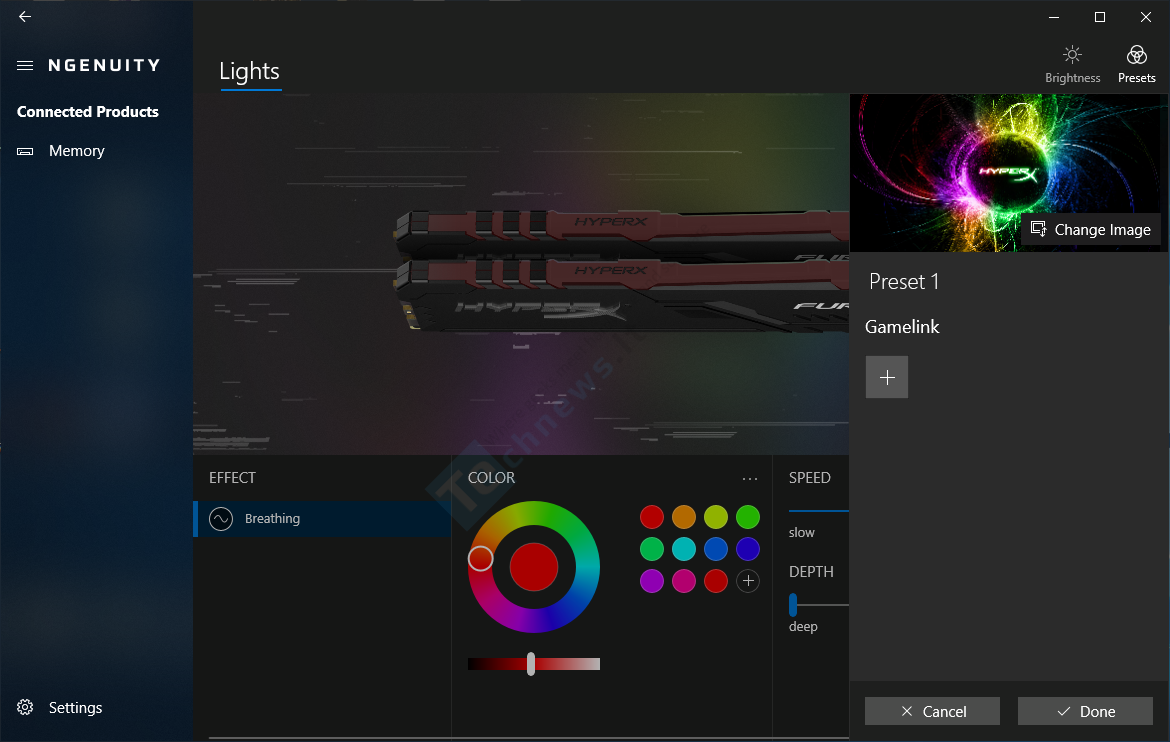Image resolution: width=1170 pixels, height=742 pixels.
Task: Minimize the NGENUITY window
Action: point(1054,16)
